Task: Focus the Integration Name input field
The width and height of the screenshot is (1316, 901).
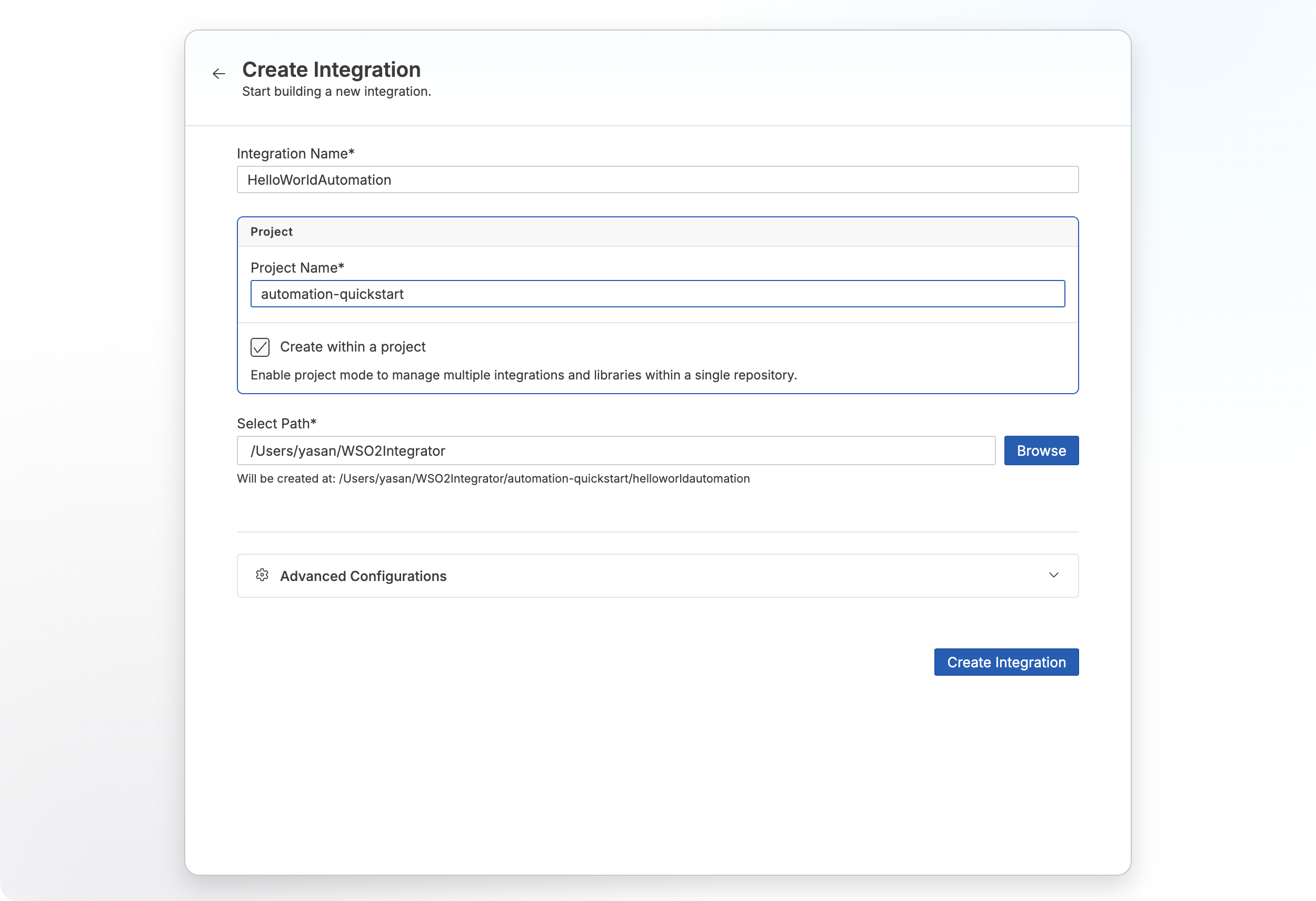Action: click(x=657, y=179)
